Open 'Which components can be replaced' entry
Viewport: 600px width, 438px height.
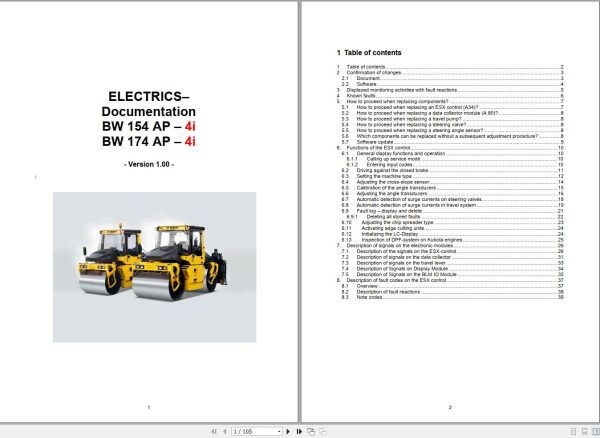tap(452, 136)
